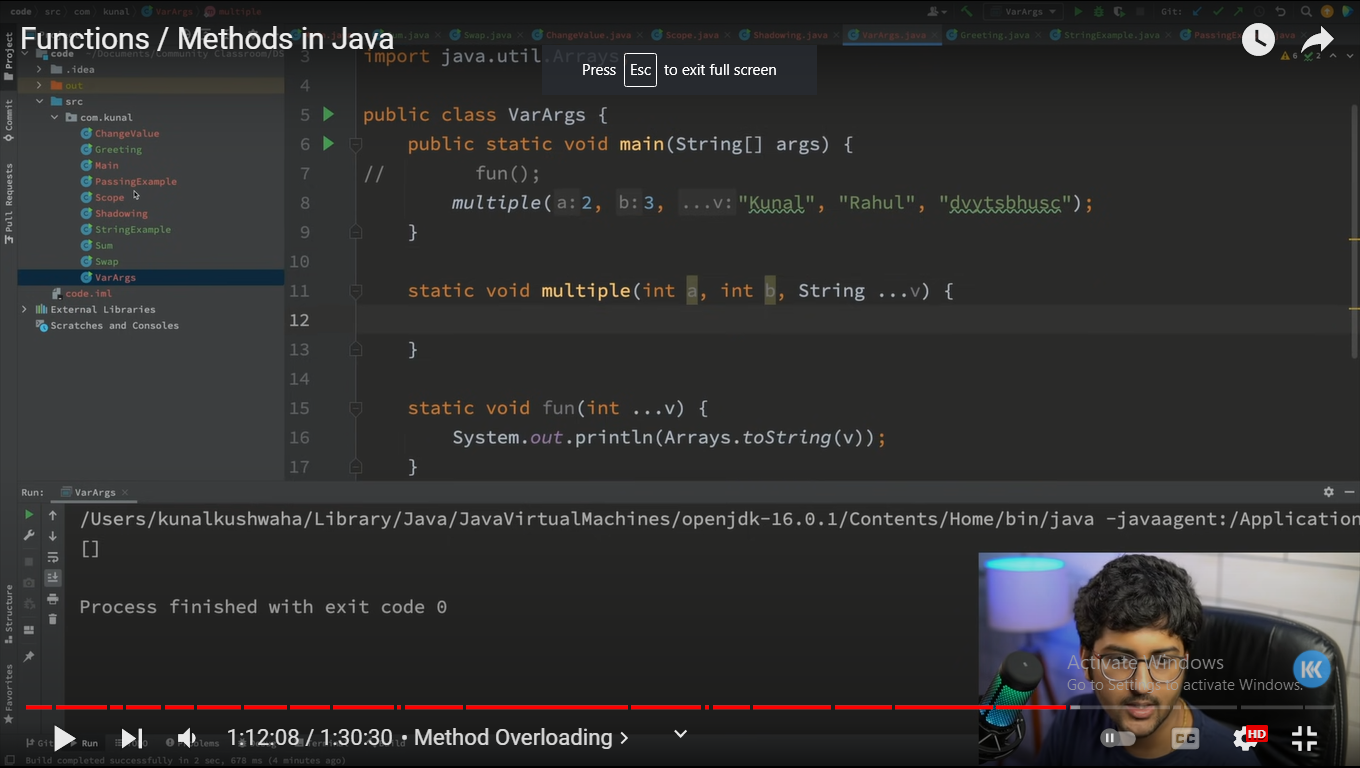Collapse the src folder in project tree

[x=40, y=101]
